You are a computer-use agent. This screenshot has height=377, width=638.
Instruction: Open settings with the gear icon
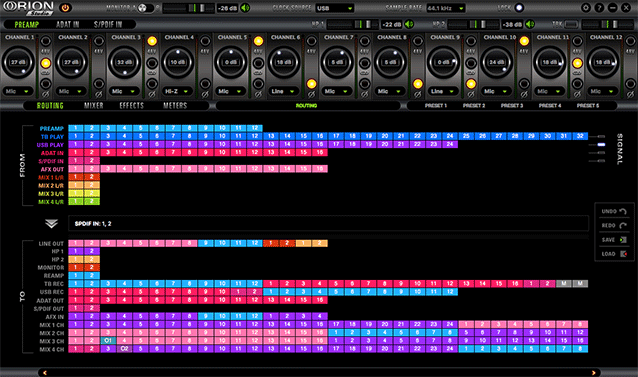[x=586, y=8]
